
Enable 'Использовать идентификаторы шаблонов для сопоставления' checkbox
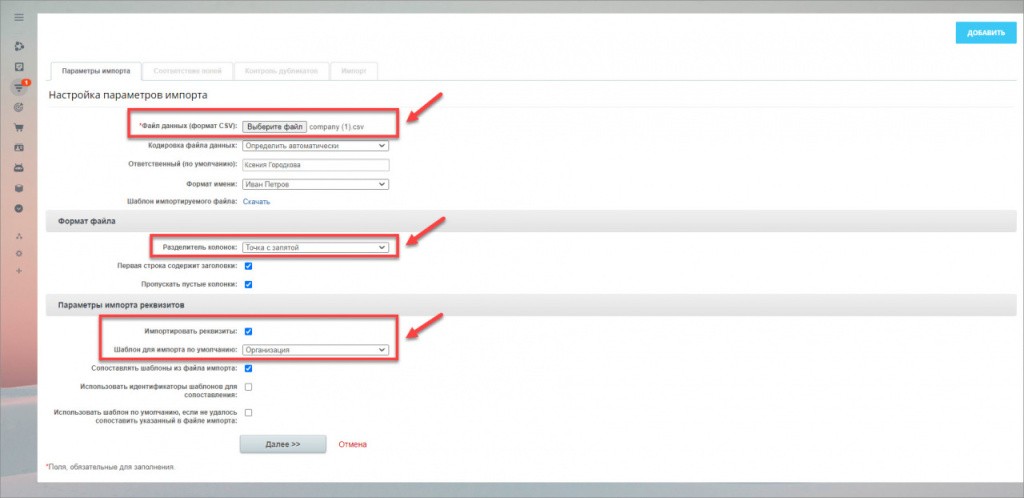(x=248, y=387)
